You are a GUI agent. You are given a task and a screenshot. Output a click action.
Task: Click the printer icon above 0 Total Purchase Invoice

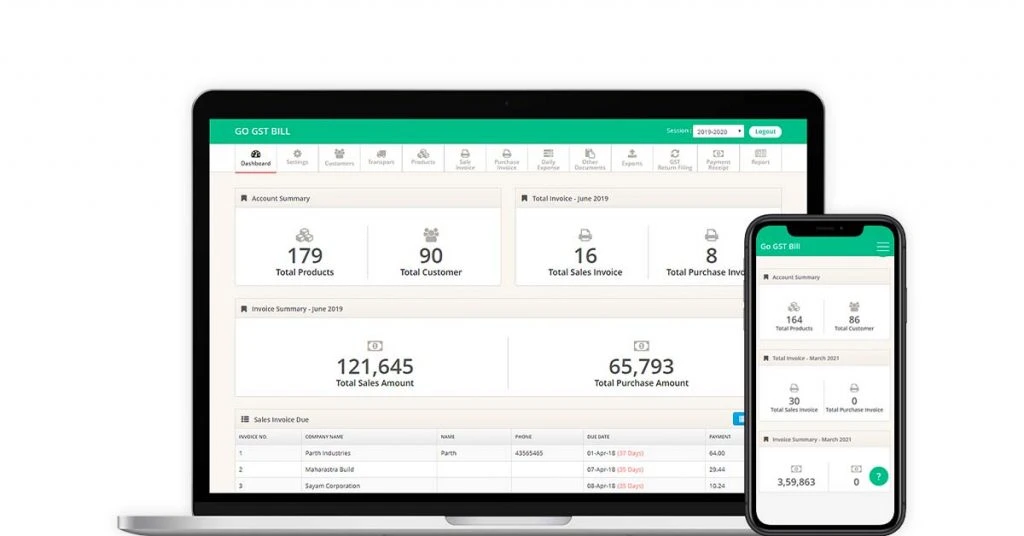coord(854,388)
